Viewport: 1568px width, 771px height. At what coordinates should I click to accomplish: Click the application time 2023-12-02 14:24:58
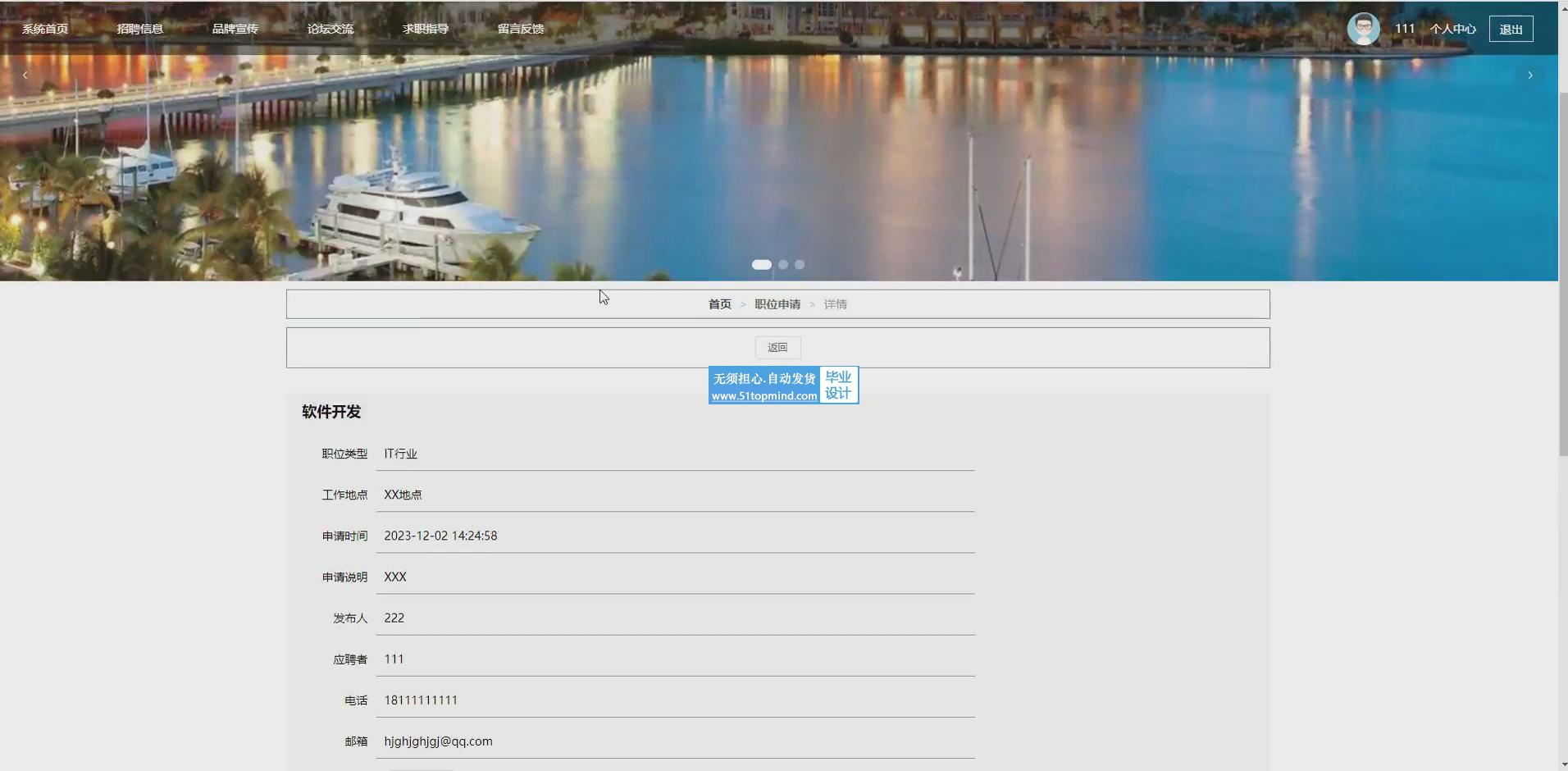tap(441, 536)
